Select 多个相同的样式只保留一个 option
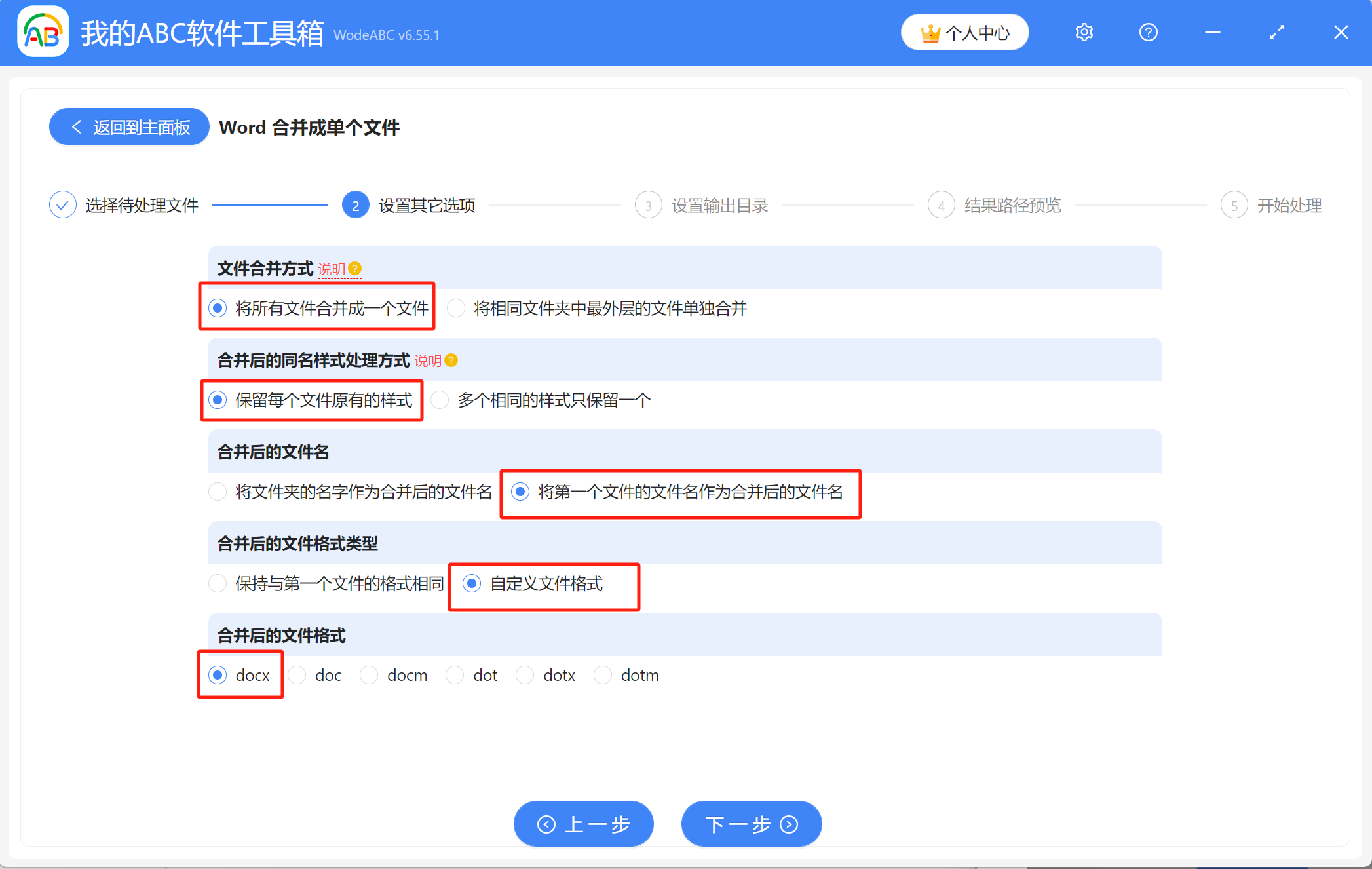 coord(440,400)
